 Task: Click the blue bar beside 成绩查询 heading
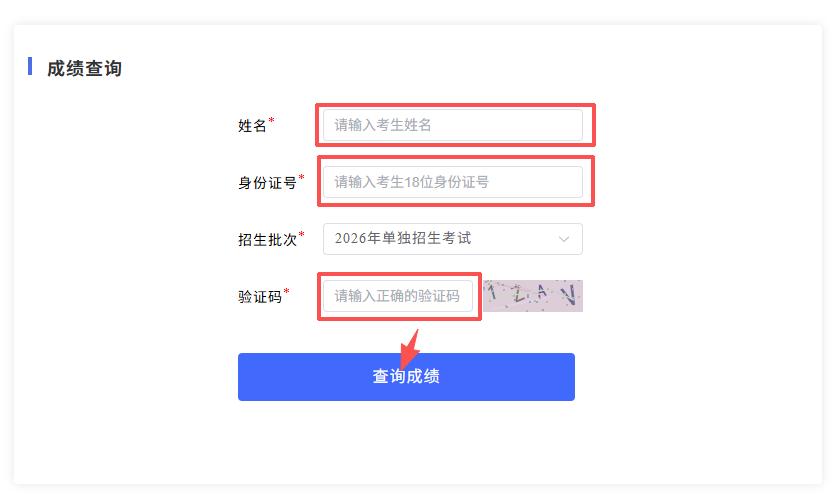pos(30,67)
